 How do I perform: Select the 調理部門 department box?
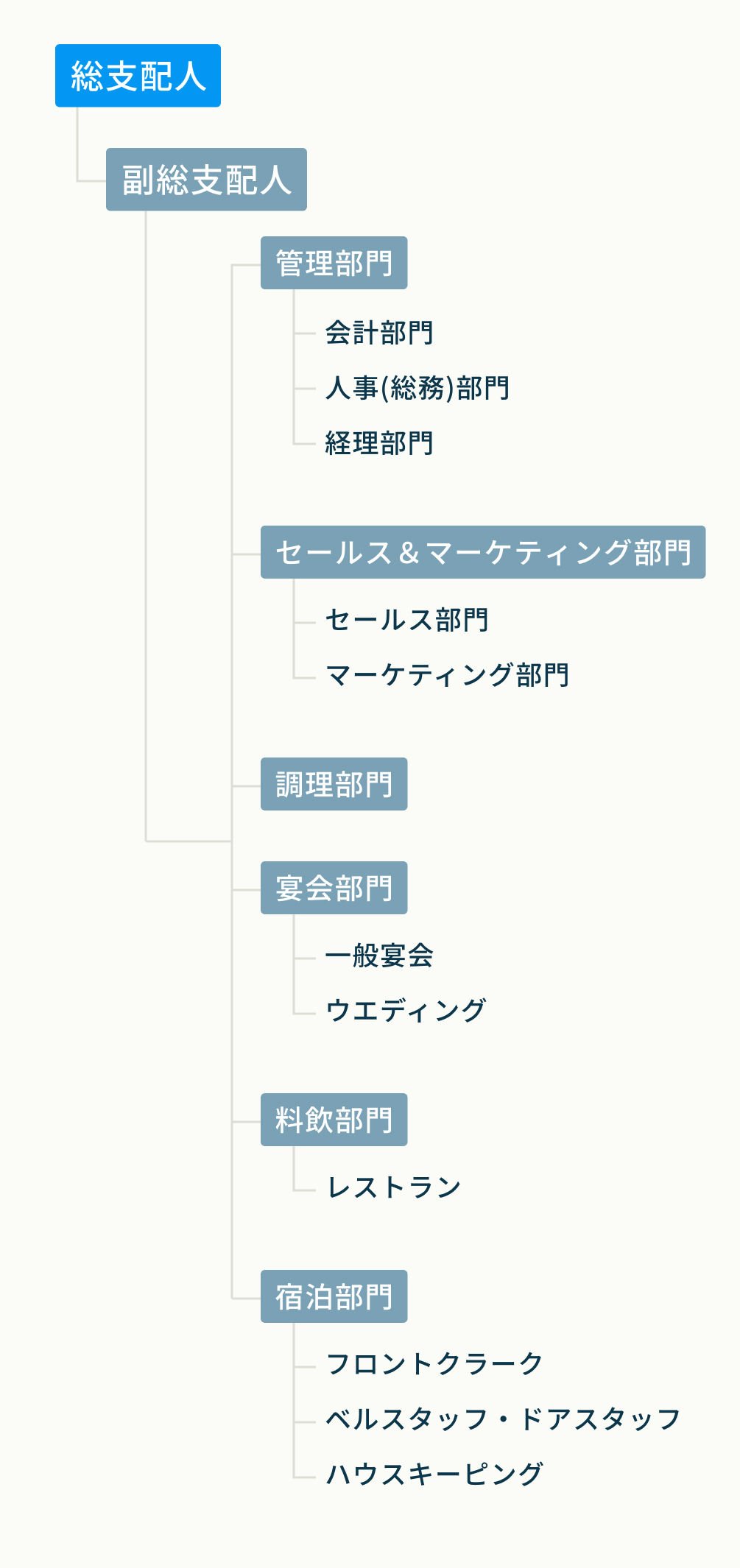tap(334, 784)
